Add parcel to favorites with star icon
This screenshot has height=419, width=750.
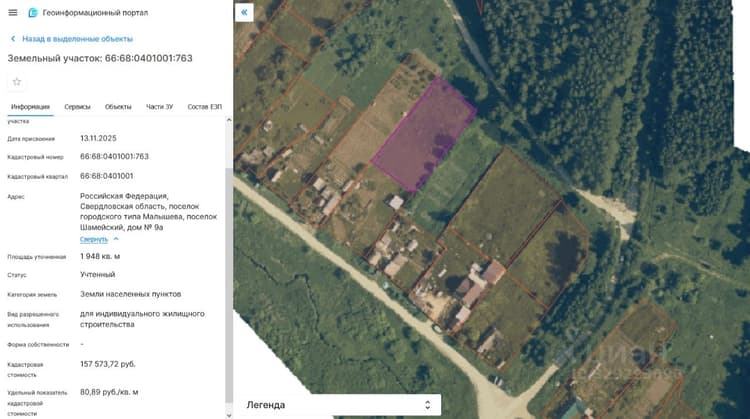(17, 82)
